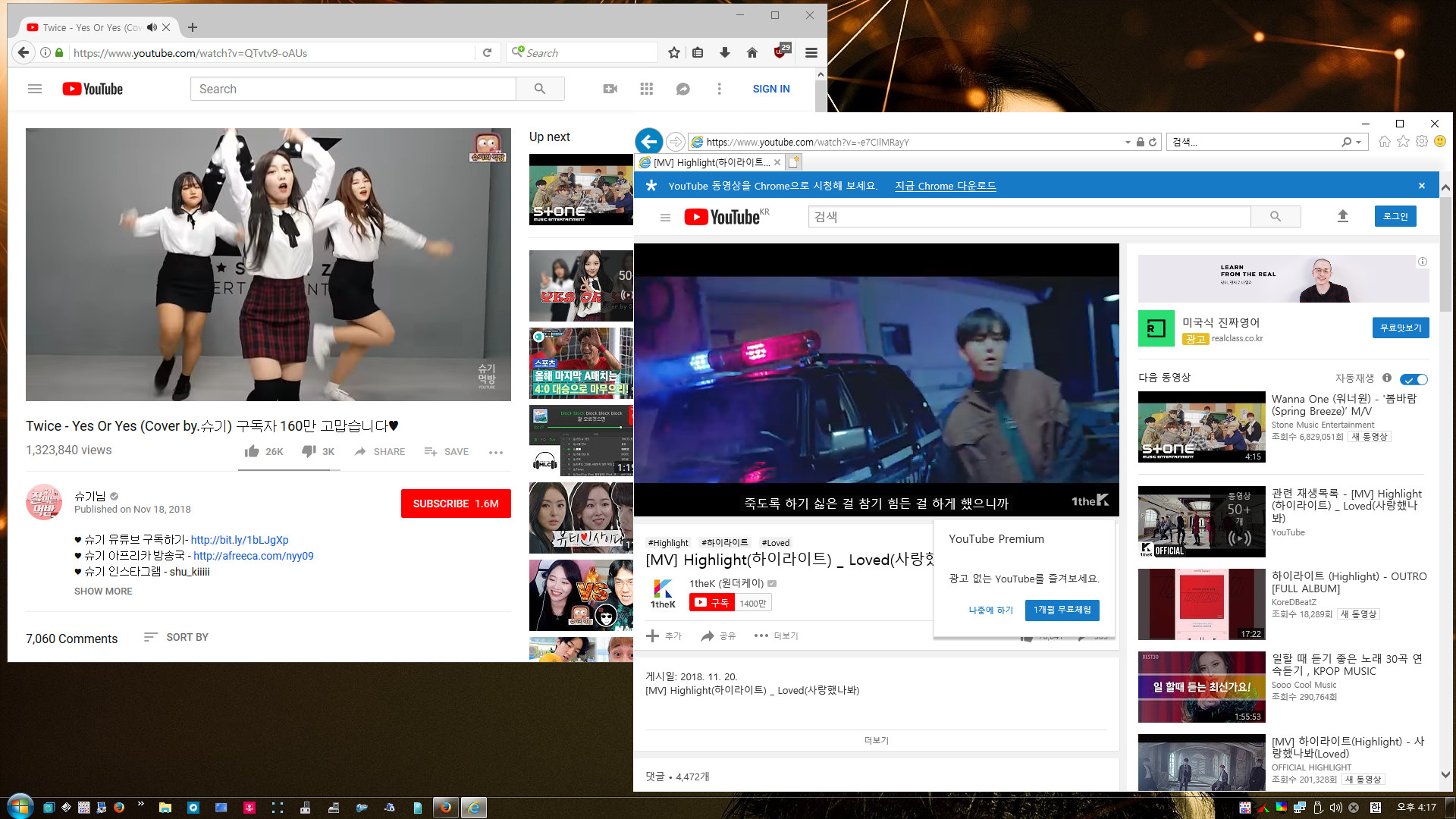Open YouTube KR guide menu in IE
The width and height of the screenshot is (1456, 819).
(665, 218)
